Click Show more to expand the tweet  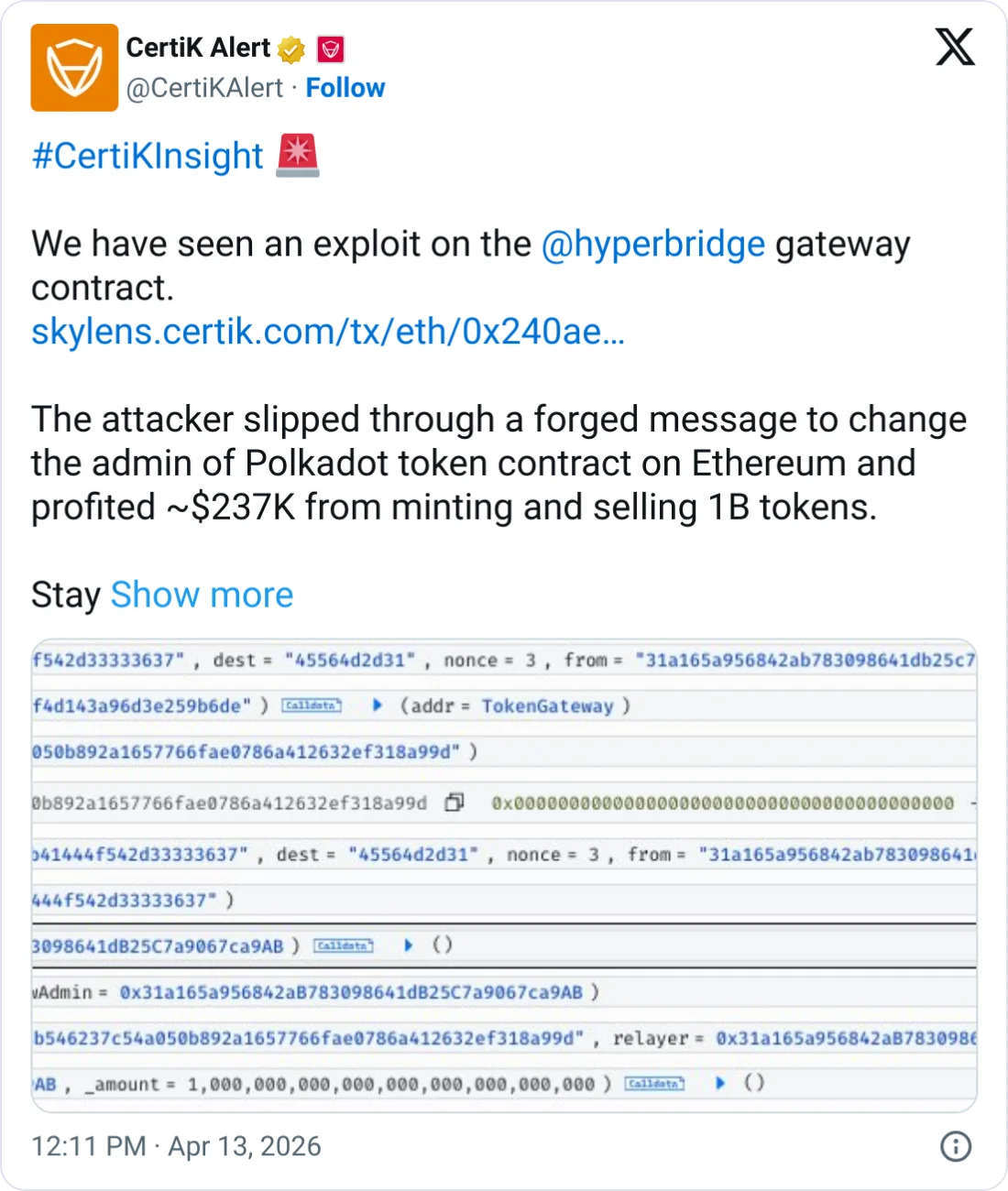tap(202, 595)
